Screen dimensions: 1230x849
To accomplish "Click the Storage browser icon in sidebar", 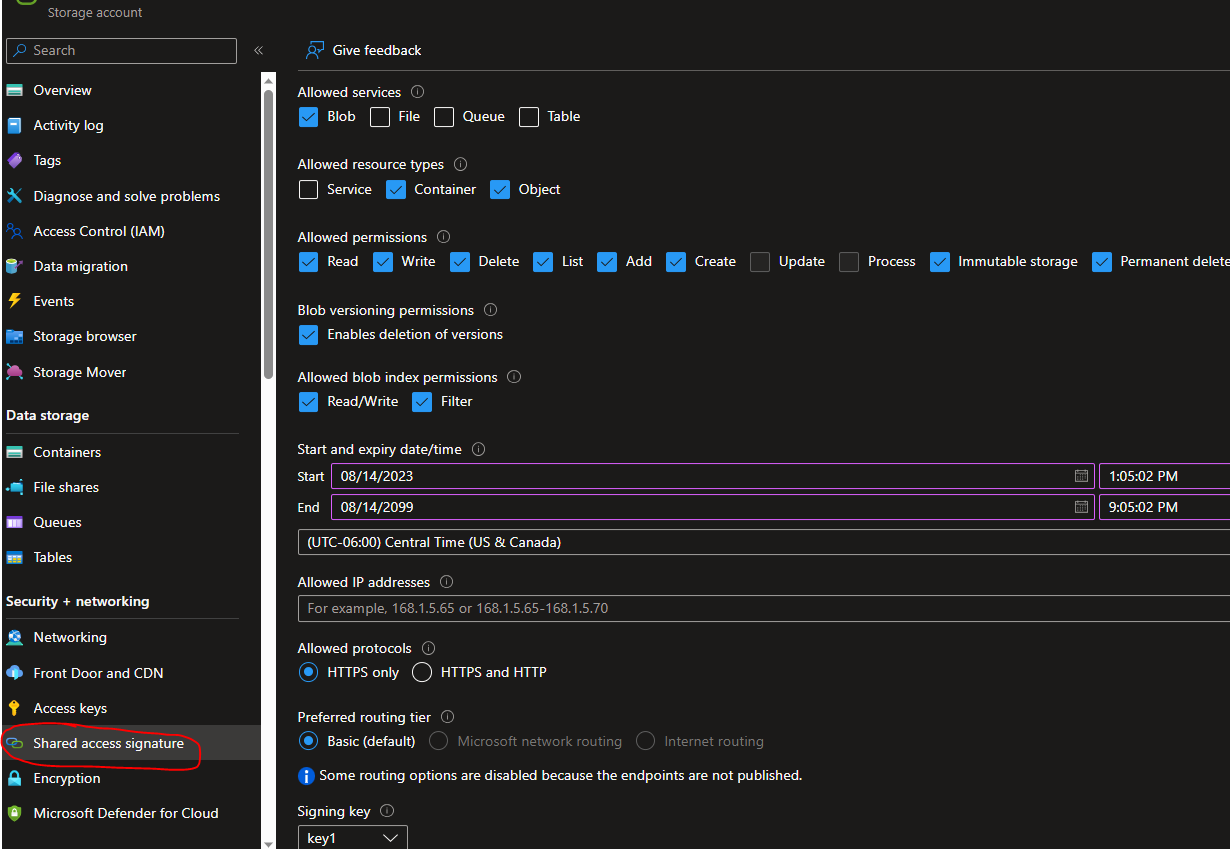I will pyautogui.click(x=14, y=337).
